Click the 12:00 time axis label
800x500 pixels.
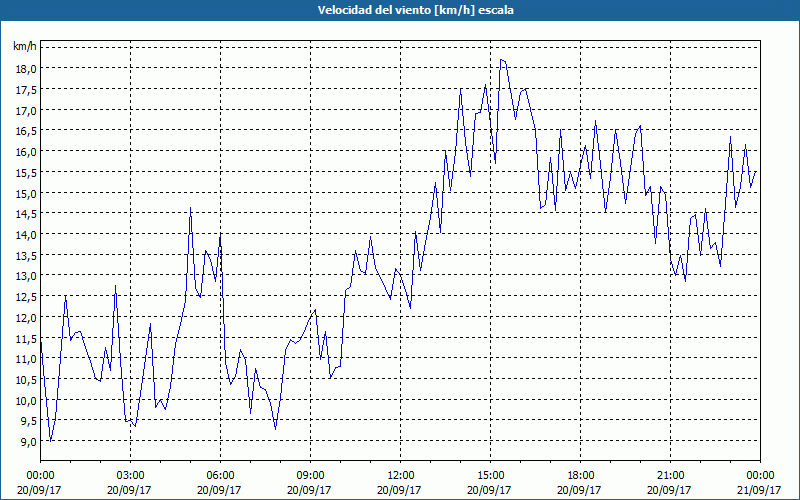coord(401,476)
